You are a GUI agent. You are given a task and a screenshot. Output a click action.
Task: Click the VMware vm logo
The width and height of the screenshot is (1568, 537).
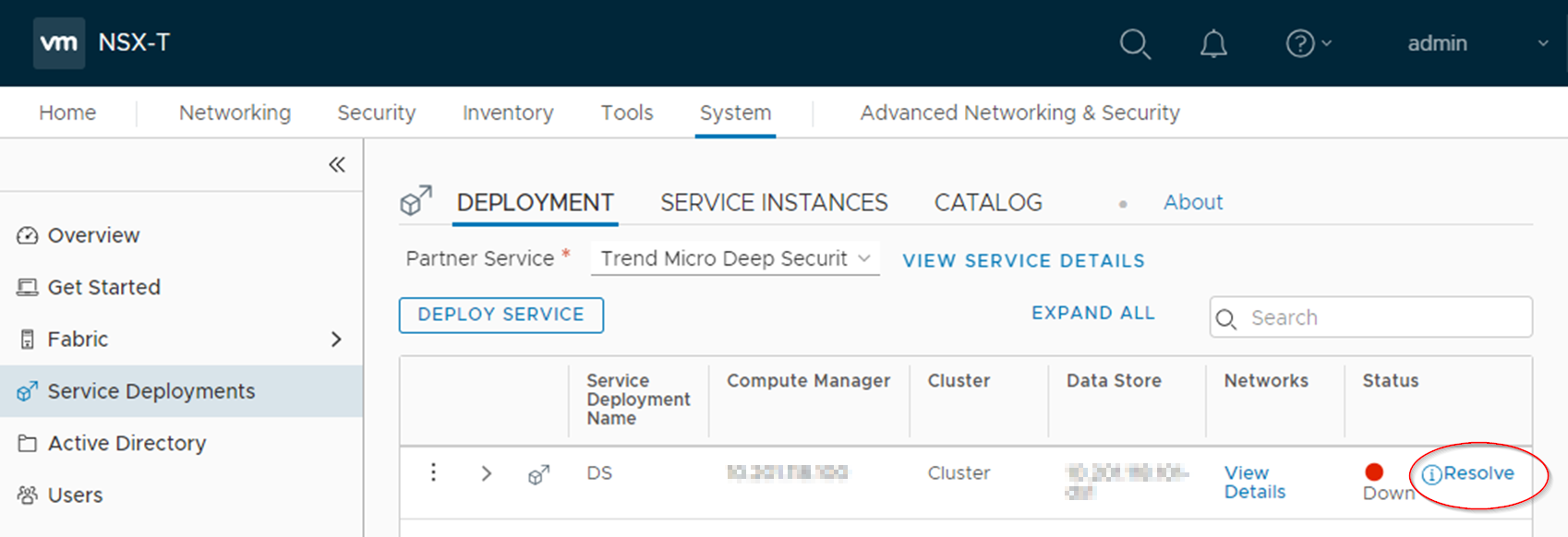click(59, 42)
